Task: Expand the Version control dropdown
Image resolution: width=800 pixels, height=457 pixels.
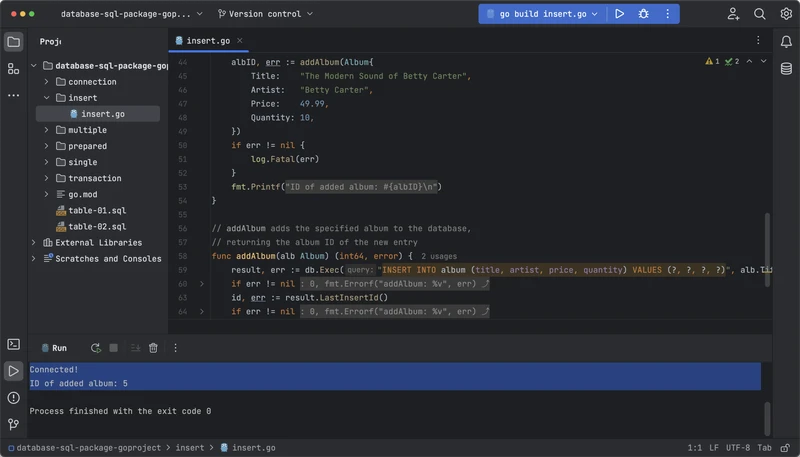Action: 265,14
